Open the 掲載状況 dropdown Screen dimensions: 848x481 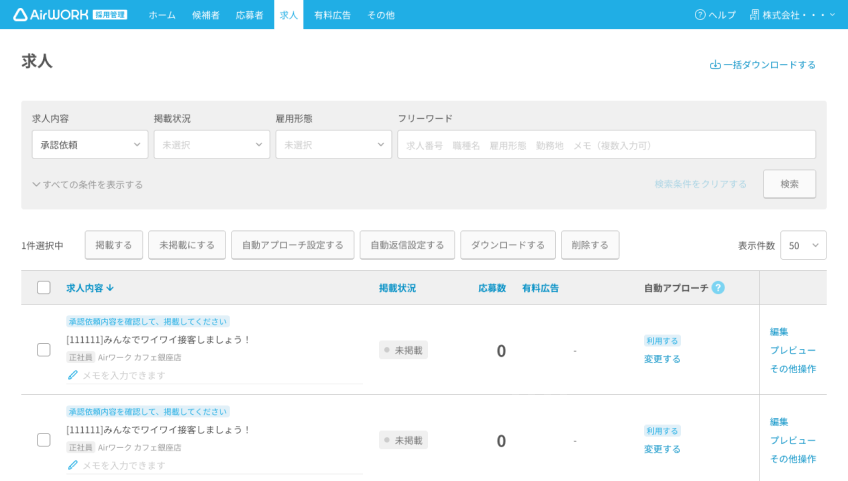(211, 144)
